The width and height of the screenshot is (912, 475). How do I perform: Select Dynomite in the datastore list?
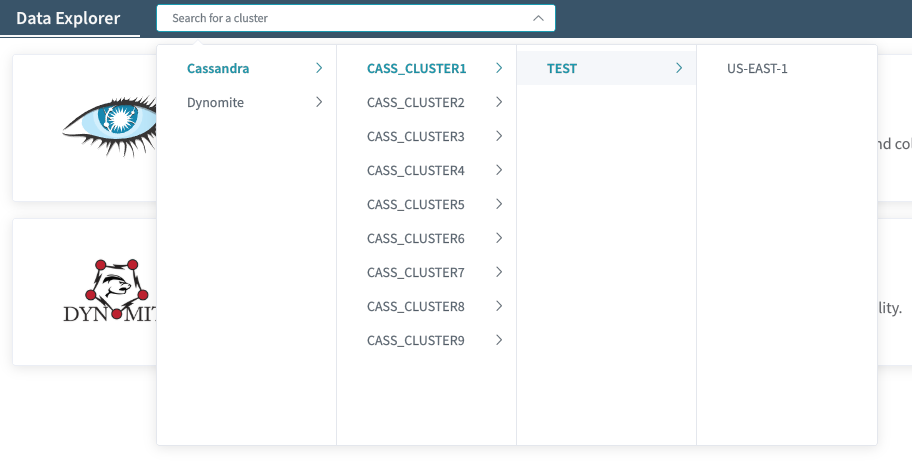tap(215, 102)
